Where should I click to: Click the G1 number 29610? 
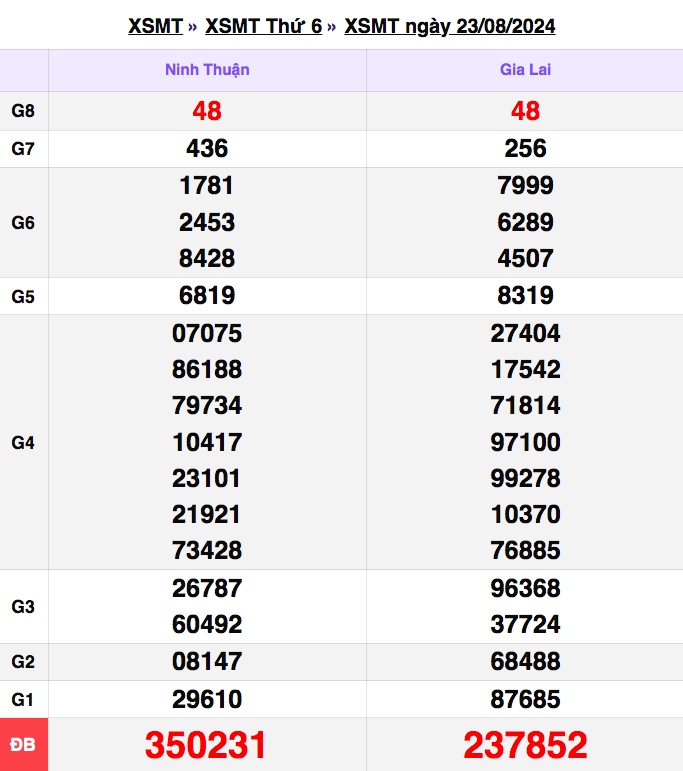click(207, 699)
